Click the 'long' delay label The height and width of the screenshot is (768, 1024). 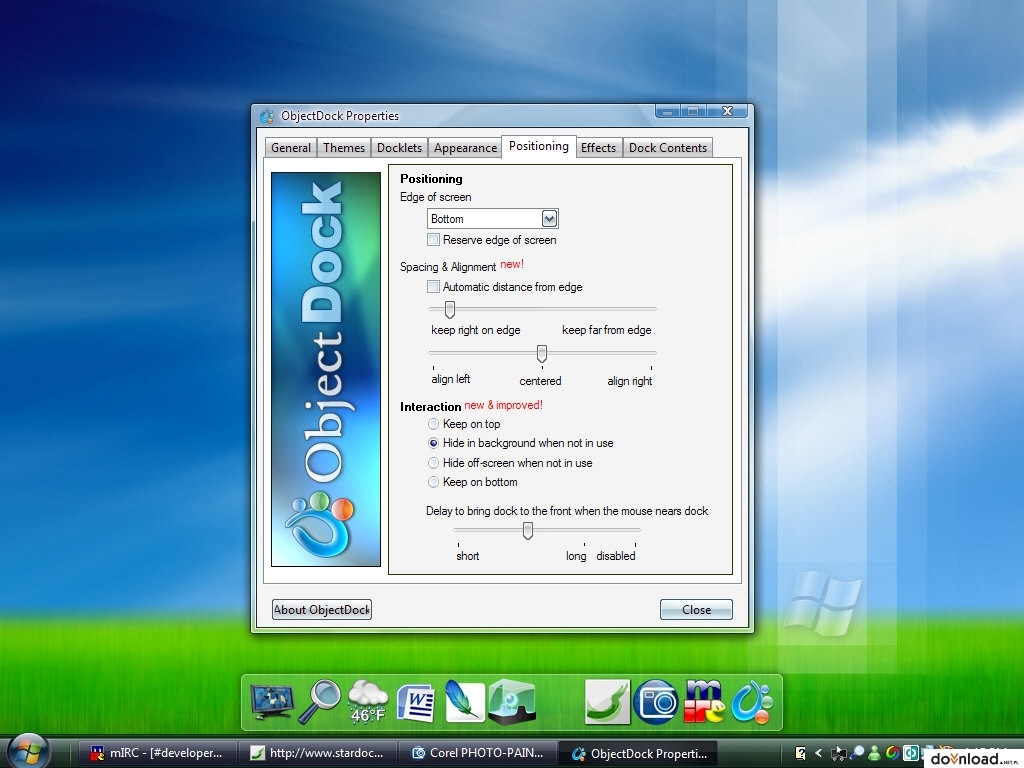[576, 556]
